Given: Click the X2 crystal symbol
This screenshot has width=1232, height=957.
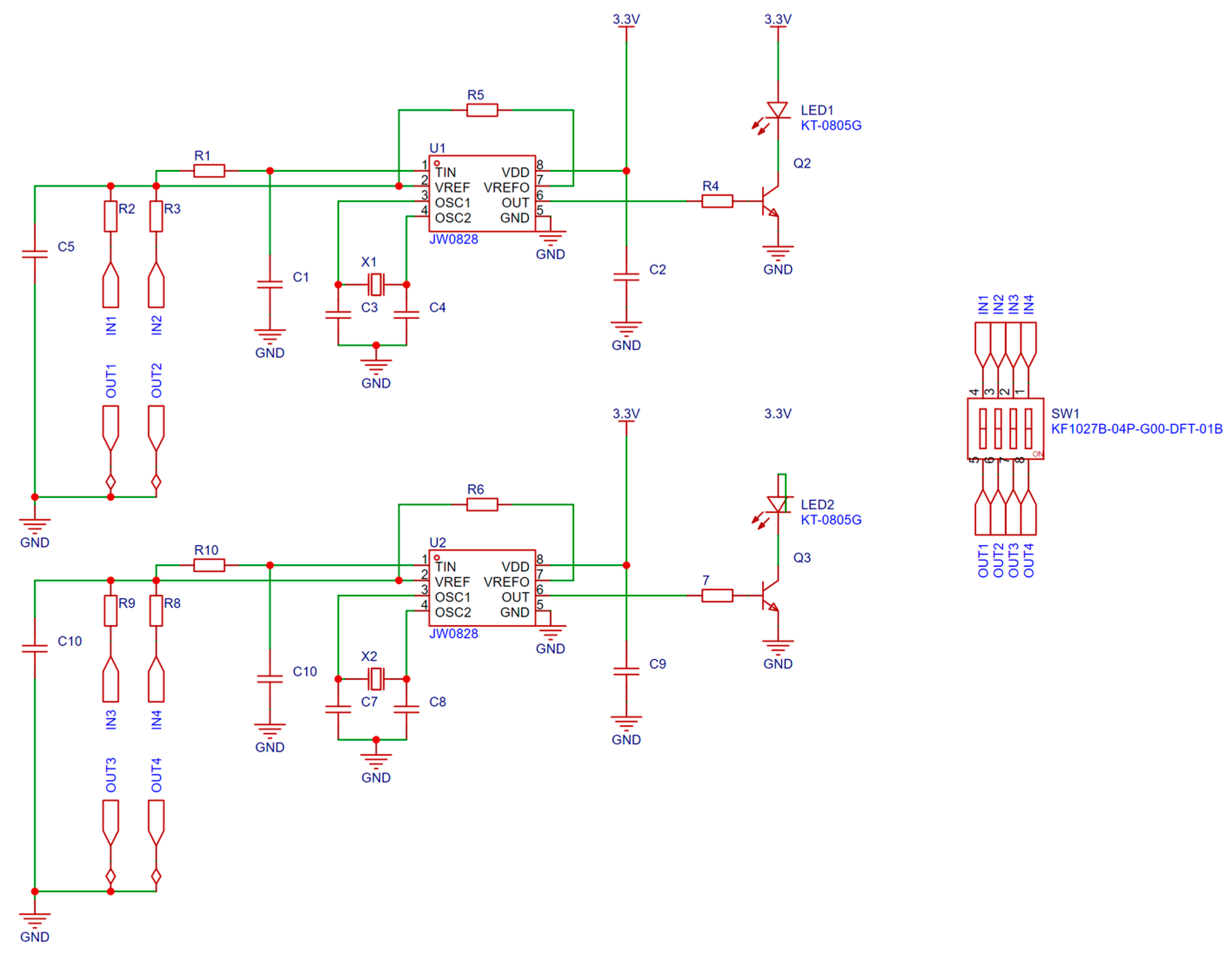Looking at the screenshot, I should point(376,679).
